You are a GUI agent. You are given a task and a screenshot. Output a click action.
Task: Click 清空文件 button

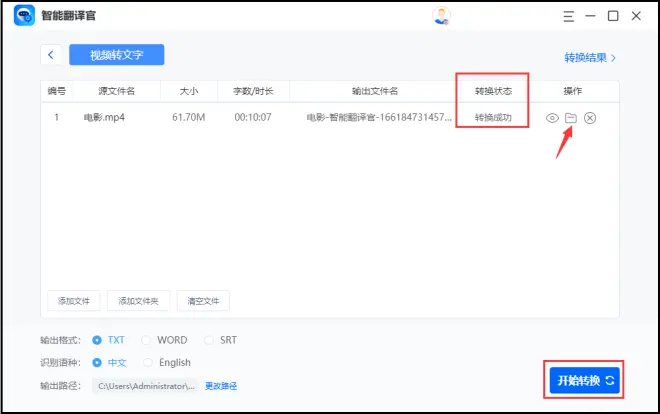click(x=203, y=301)
